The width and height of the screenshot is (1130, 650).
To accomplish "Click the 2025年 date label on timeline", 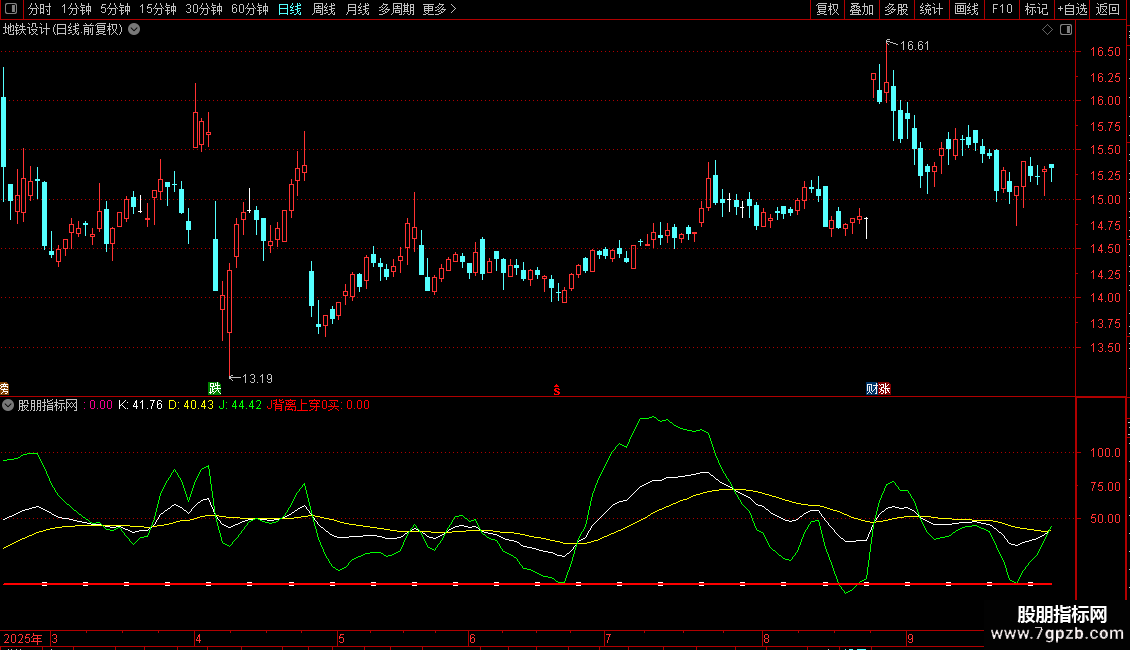I will pos(24,638).
